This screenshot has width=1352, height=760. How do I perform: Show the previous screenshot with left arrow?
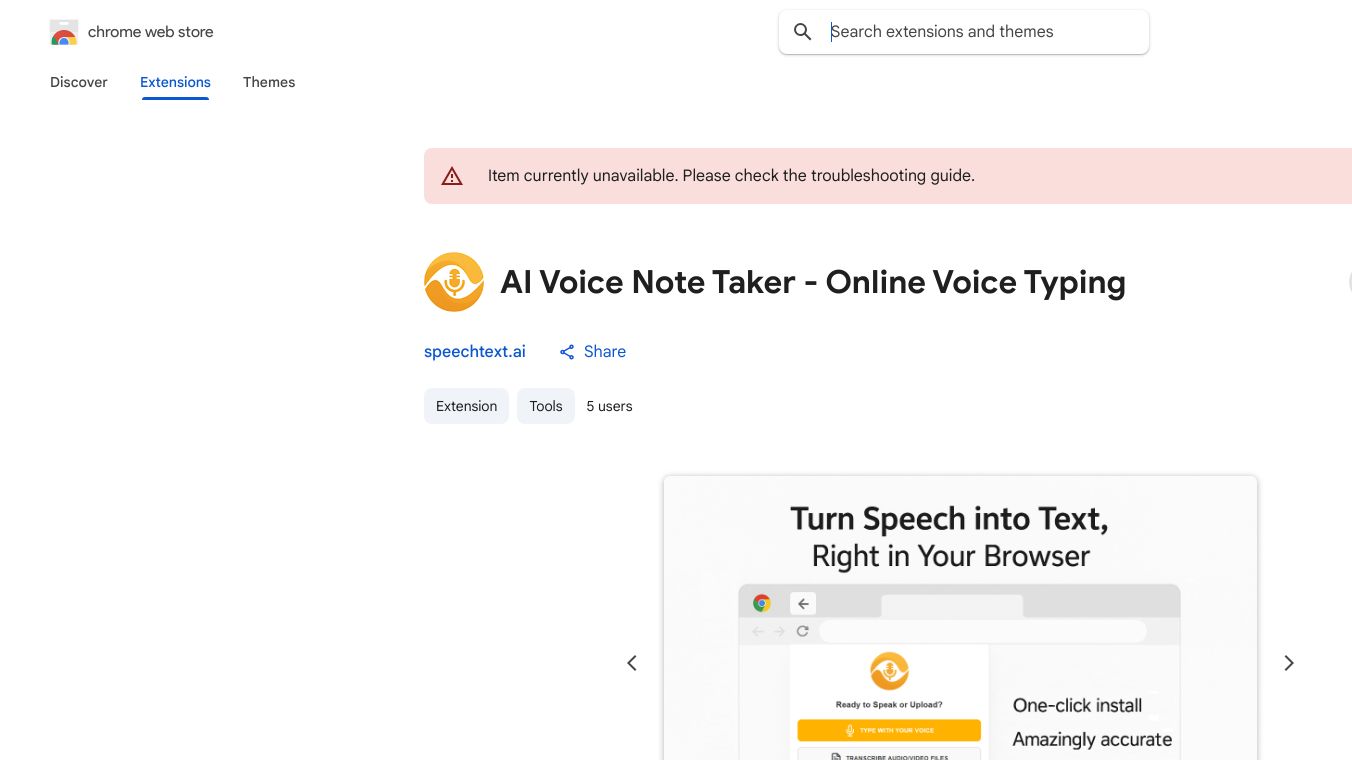click(632, 663)
